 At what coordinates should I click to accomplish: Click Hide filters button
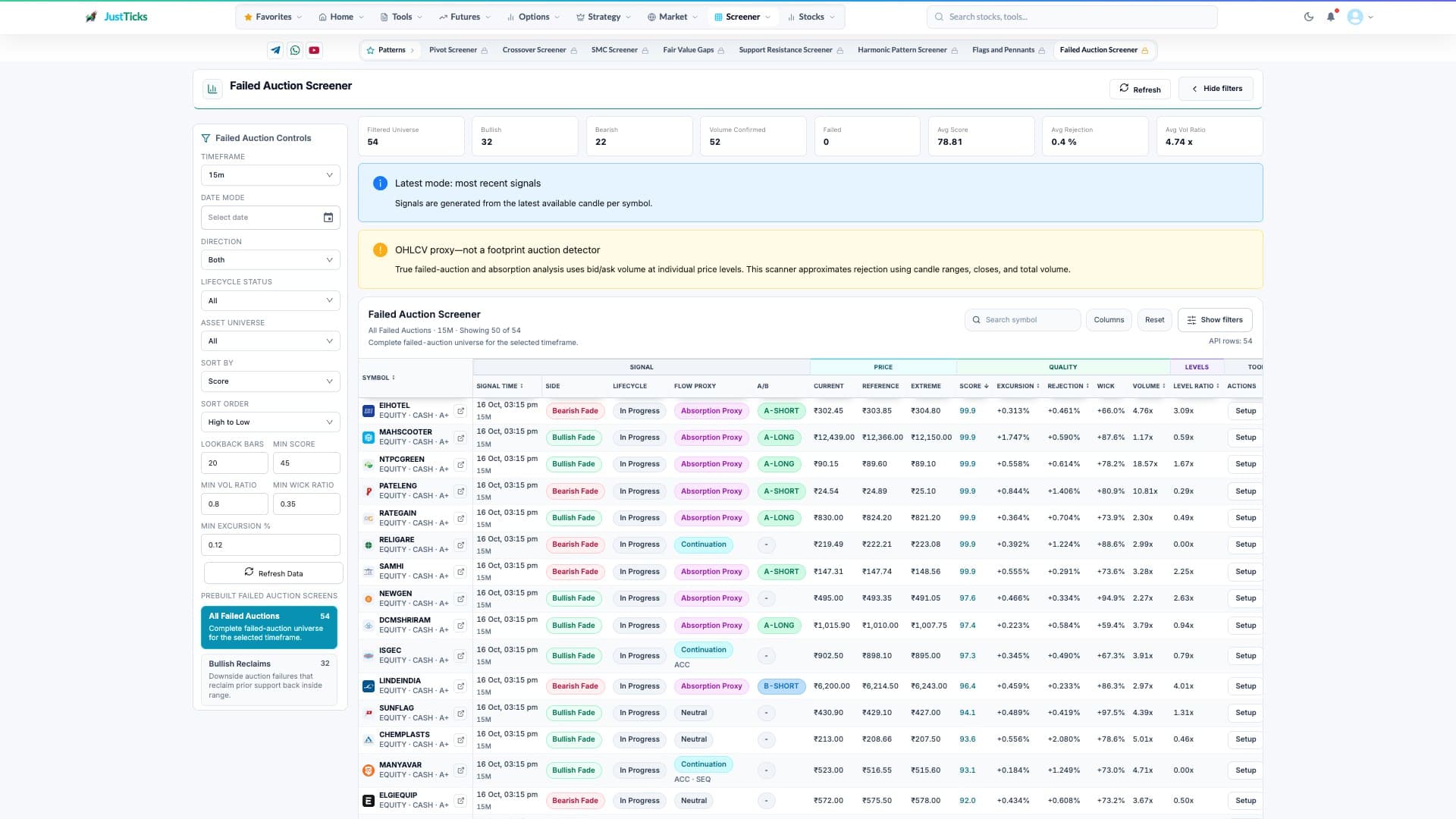[x=1216, y=89]
